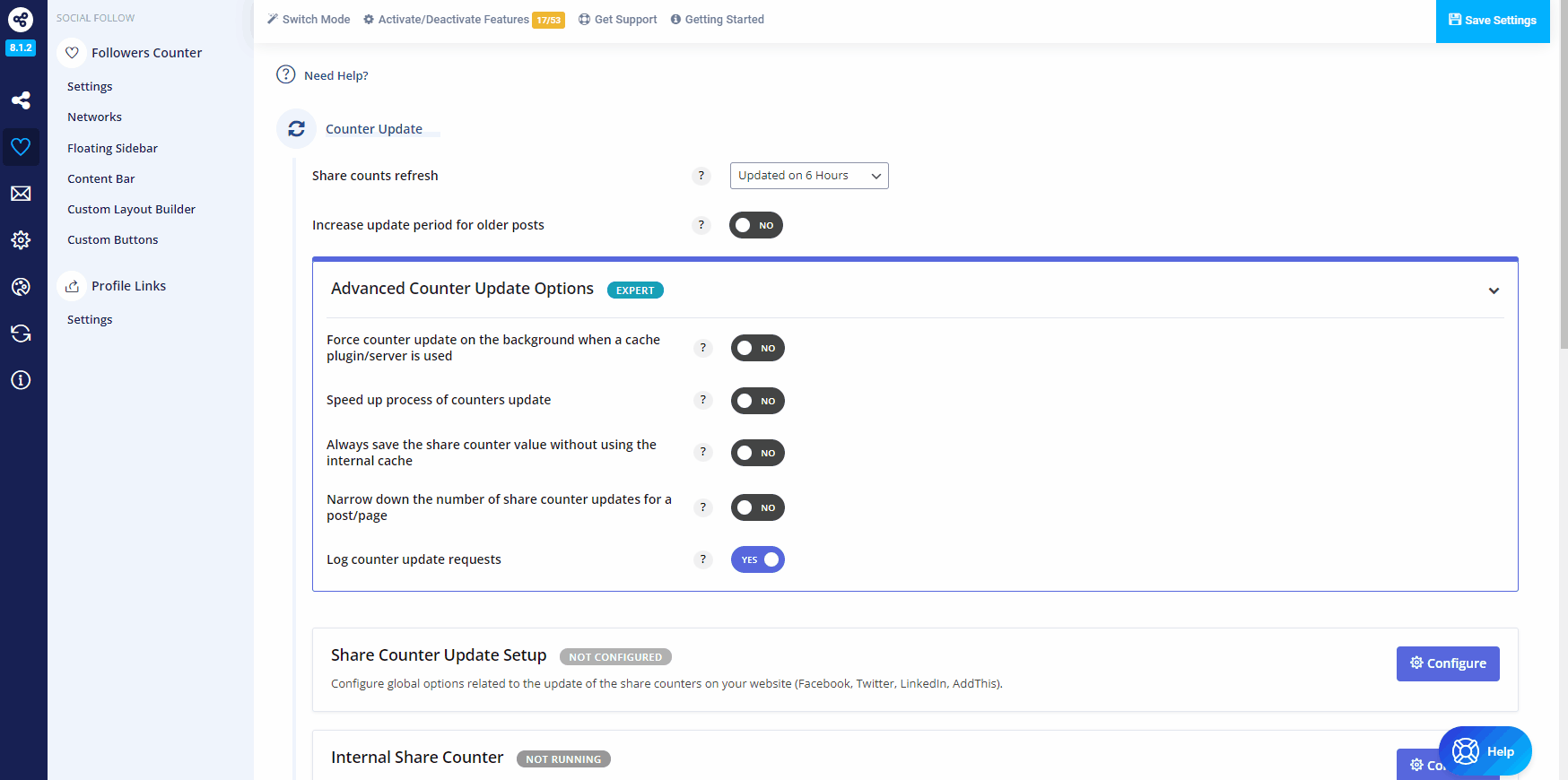Viewport: 1568px width, 780px height.
Task: Open the gear settings icon in sidebar
Action: pos(21,240)
